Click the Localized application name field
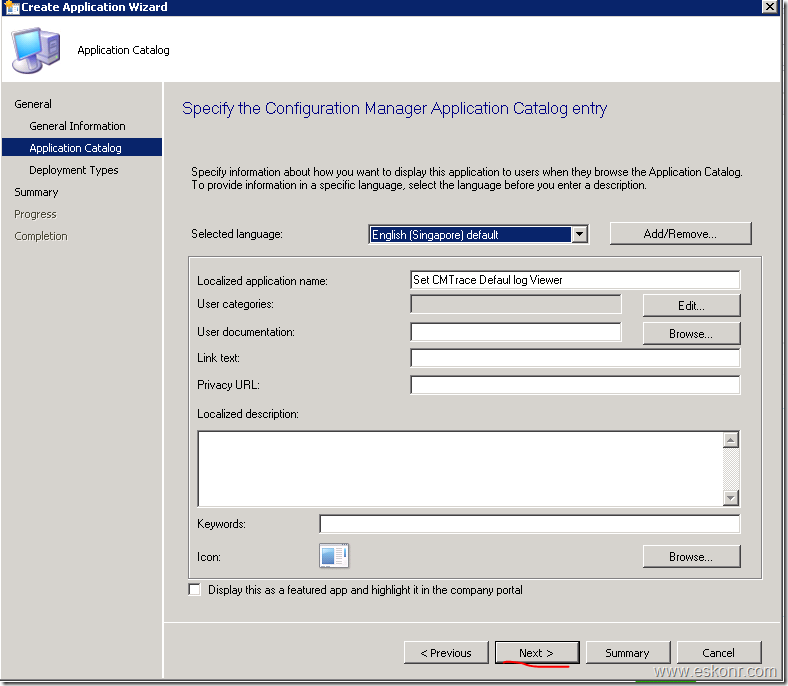Viewport: 788px width, 686px height. [575, 280]
